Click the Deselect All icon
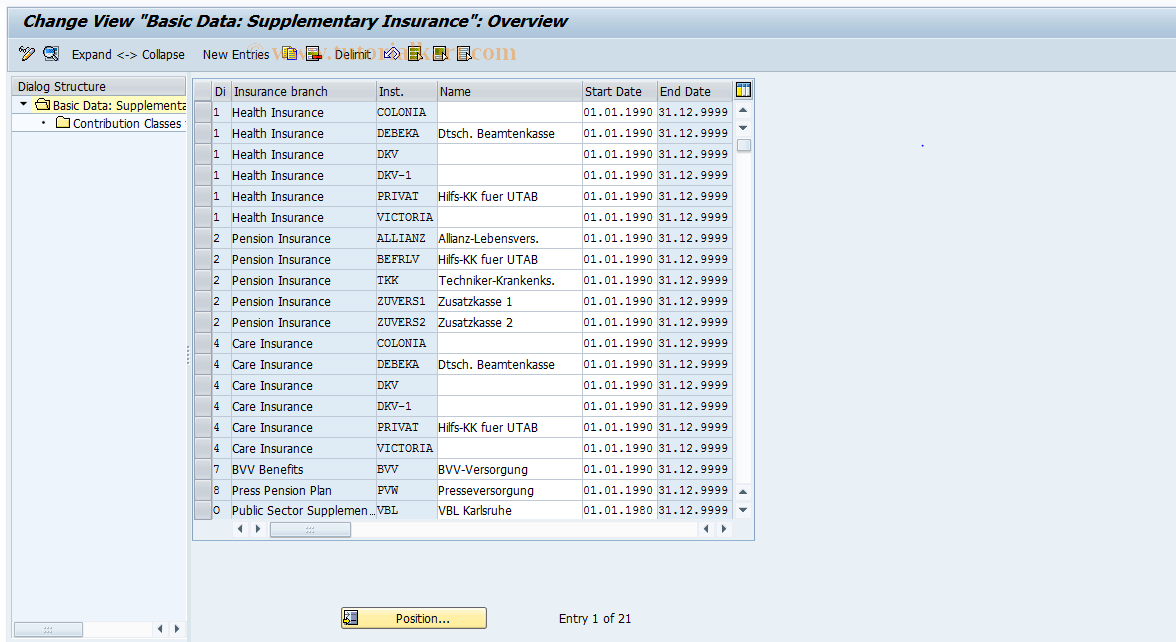 464,53
